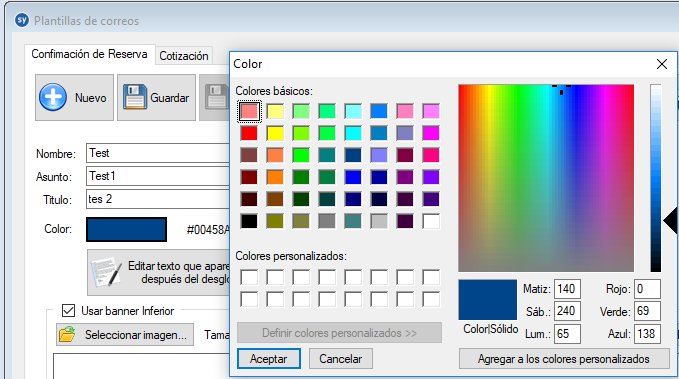Select the light yellow swatch in first row

275,111
